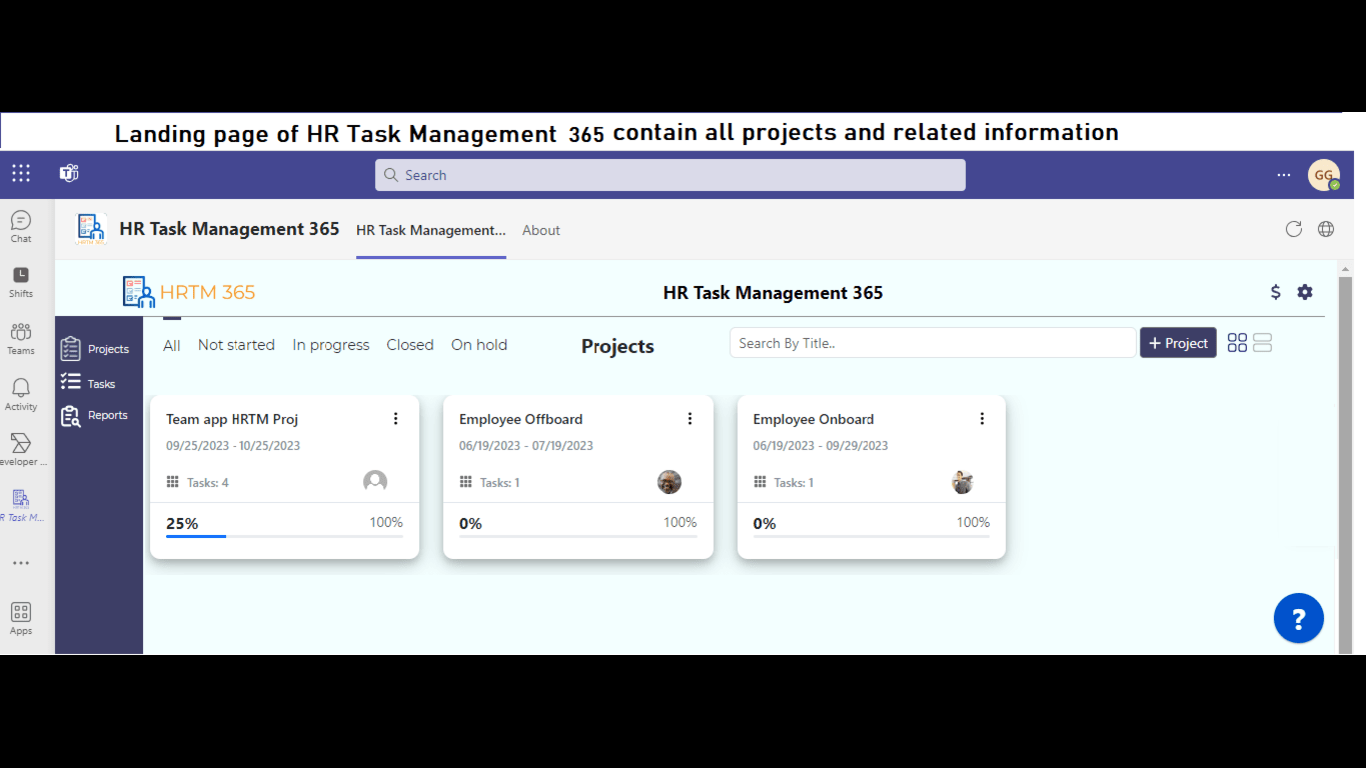Click the HR Task Management 365 app icon in header
1366x768 pixels.
point(91,229)
